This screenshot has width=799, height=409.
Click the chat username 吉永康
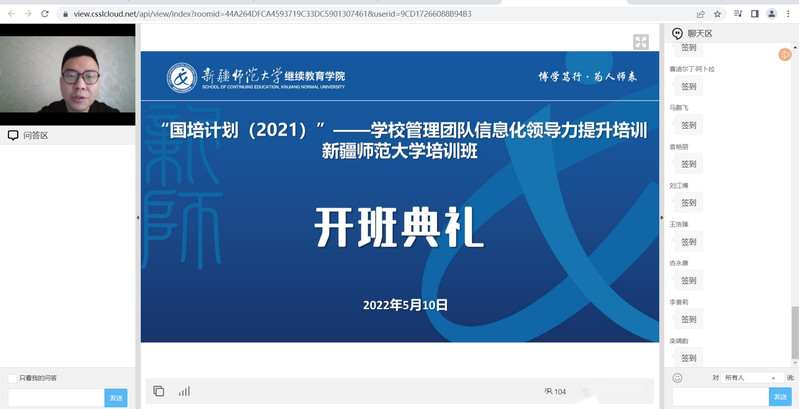click(679, 263)
